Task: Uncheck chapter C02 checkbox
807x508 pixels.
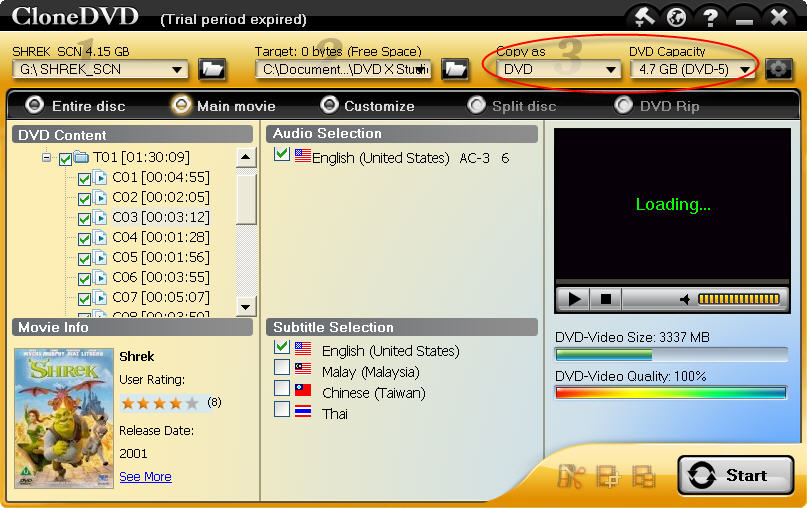Action: tap(84, 199)
